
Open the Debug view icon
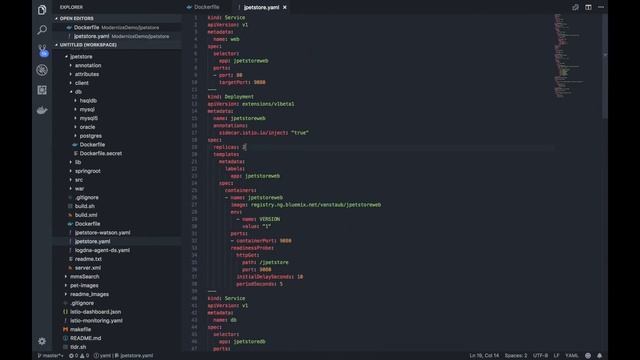click(42, 70)
